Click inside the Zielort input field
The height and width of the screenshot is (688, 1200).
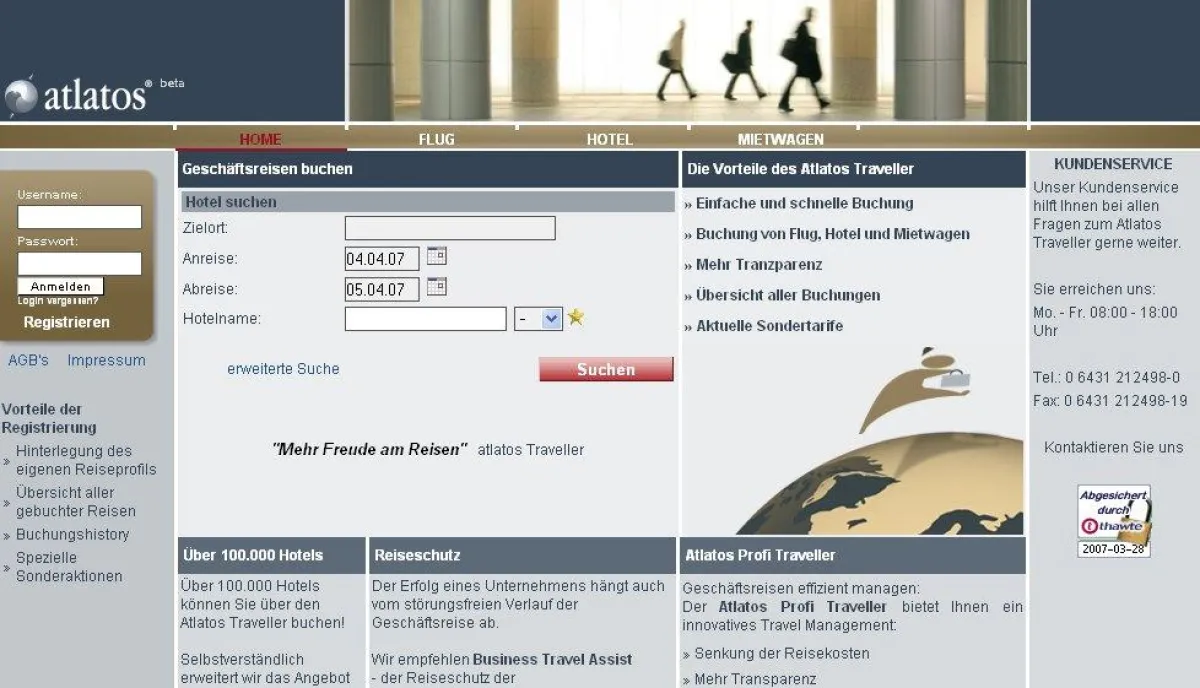pos(449,227)
